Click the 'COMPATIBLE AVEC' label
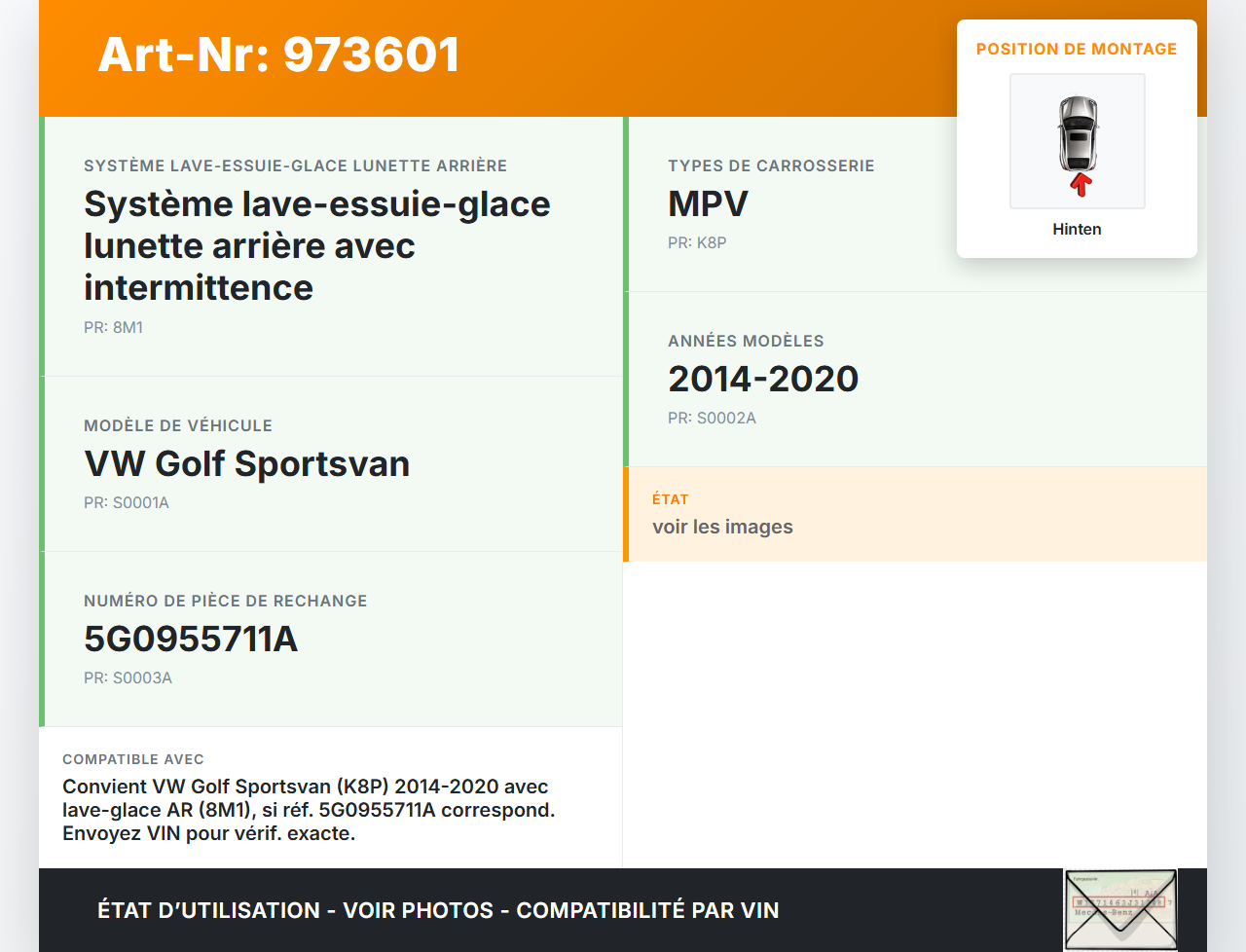This screenshot has width=1246, height=952. pyautogui.click(x=133, y=759)
